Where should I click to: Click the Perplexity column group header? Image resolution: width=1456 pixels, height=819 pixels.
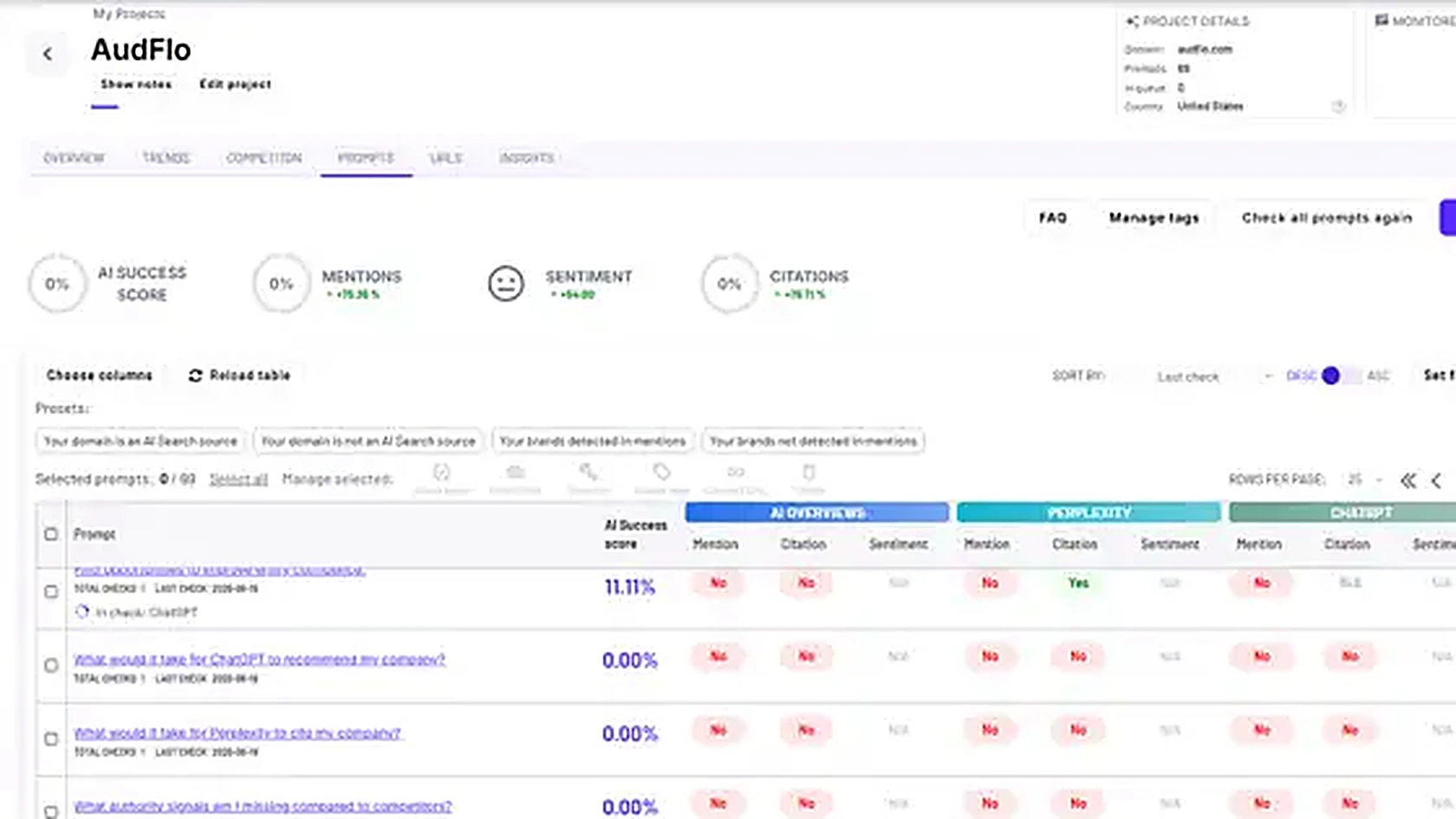tap(1089, 513)
